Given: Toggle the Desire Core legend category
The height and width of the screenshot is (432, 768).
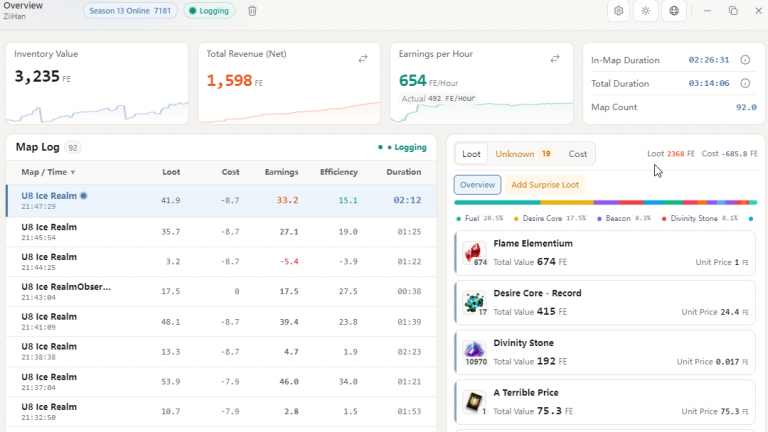Looking at the screenshot, I should [550, 218].
